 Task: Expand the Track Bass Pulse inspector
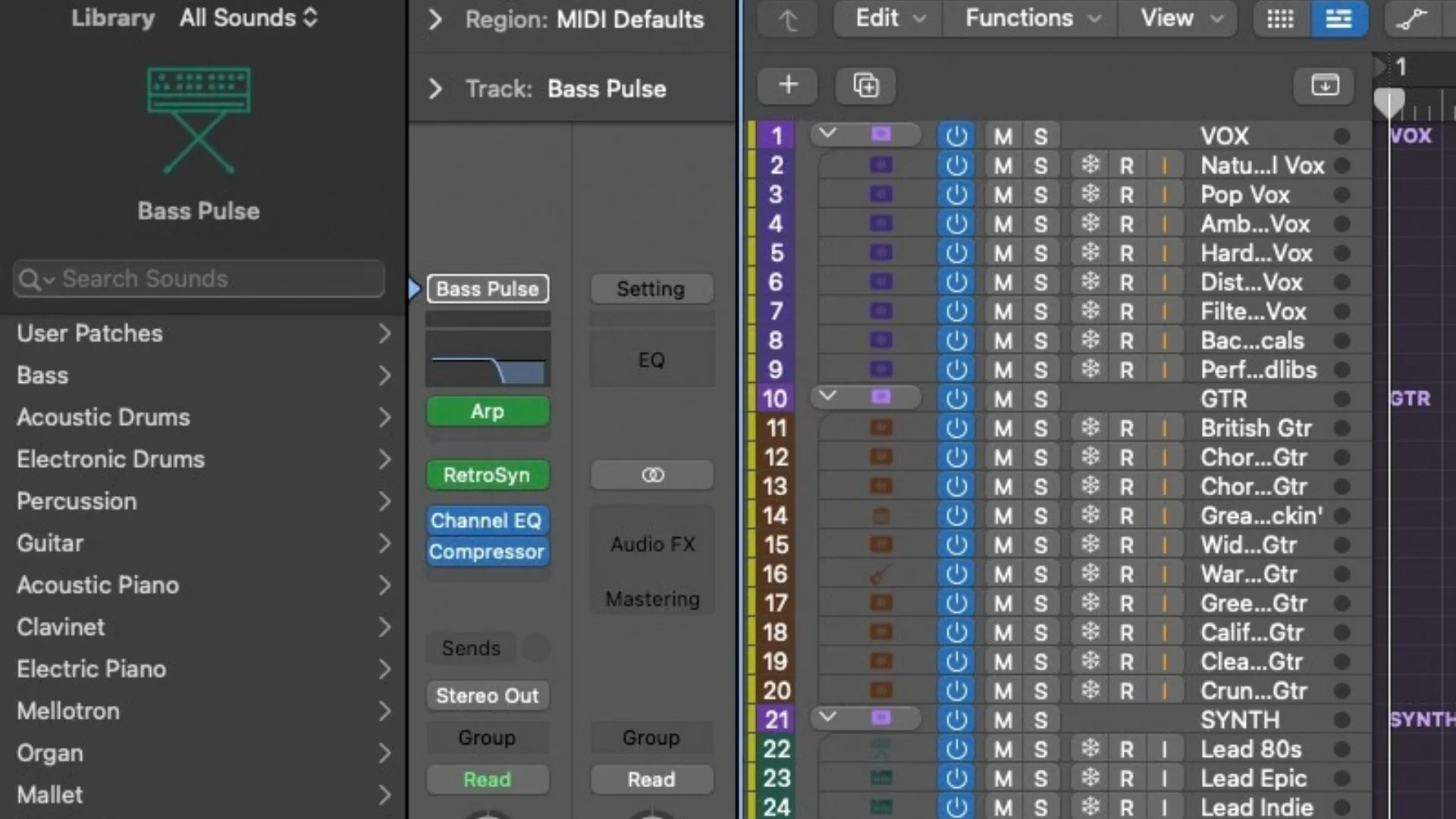pos(435,89)
